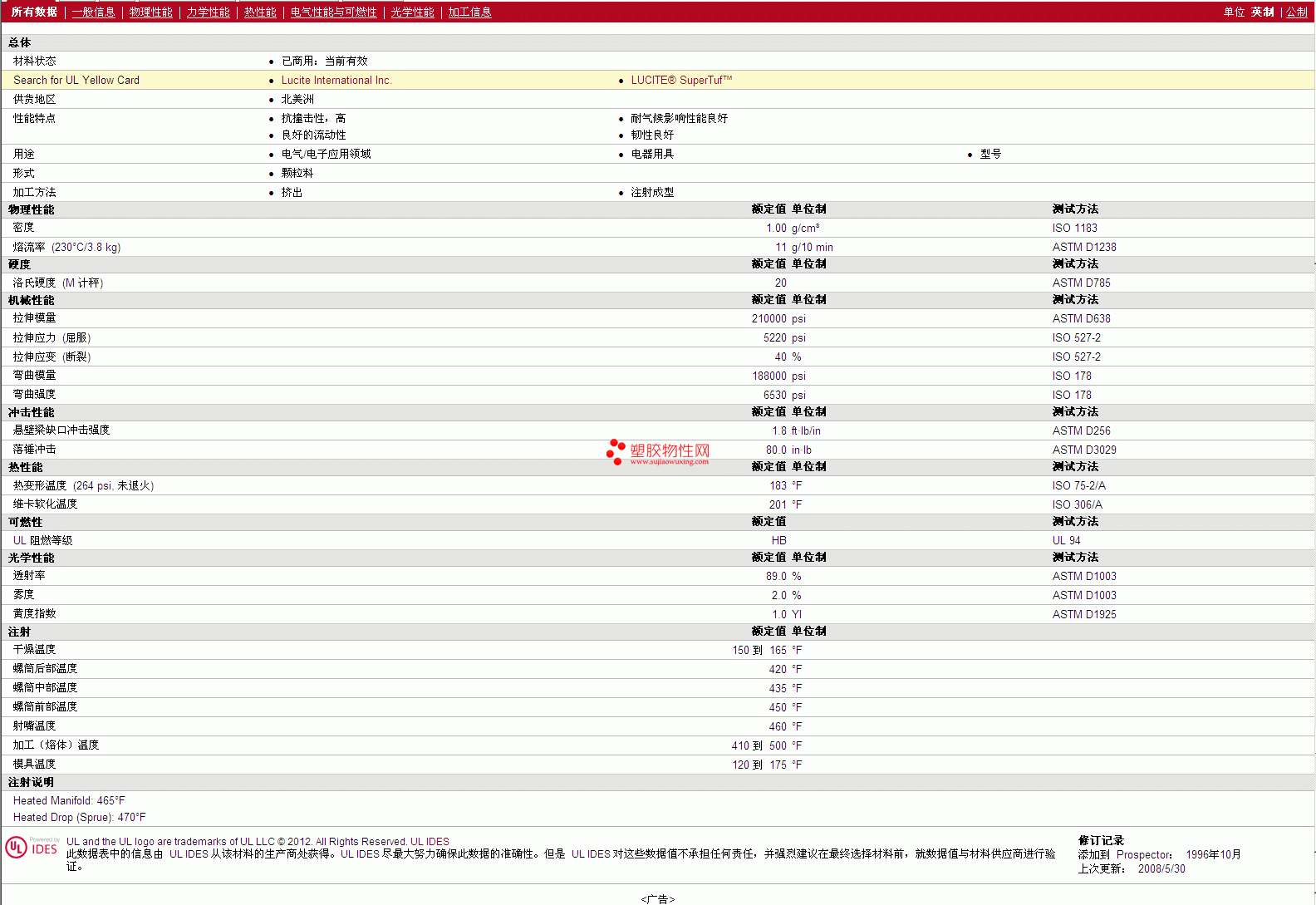Click the 修订记录 heading
This screenshot has height=905, width=1316.
tap(1101, 840)
